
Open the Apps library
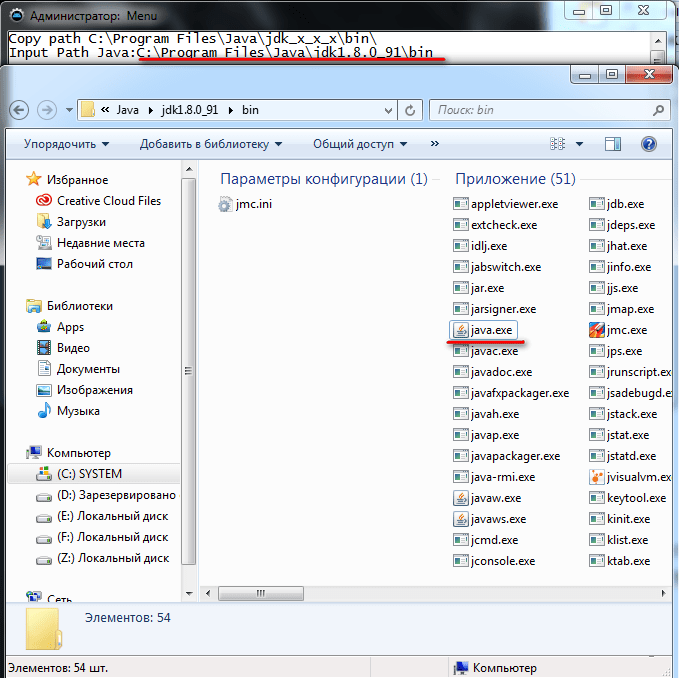click(x=71, y=327)
